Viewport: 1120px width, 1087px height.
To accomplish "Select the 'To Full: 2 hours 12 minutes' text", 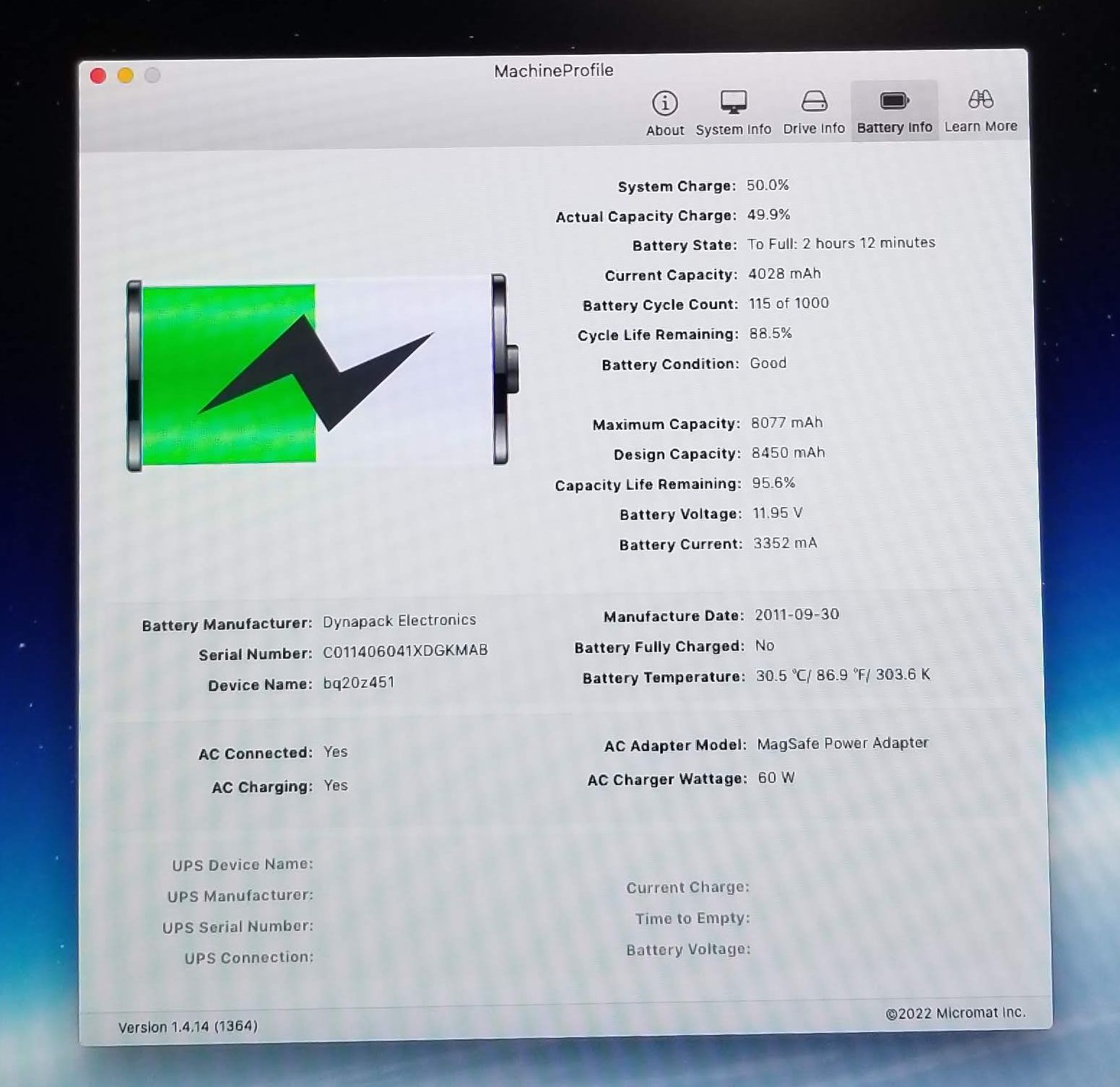I will (841, 243).
